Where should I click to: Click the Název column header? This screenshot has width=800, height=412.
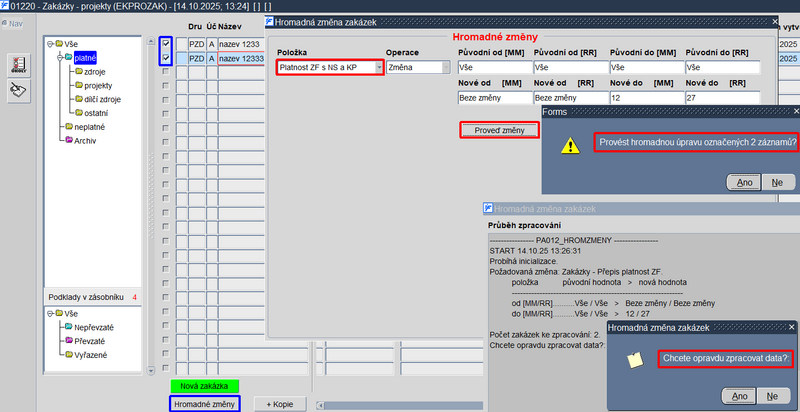click(x=230, y=27)
